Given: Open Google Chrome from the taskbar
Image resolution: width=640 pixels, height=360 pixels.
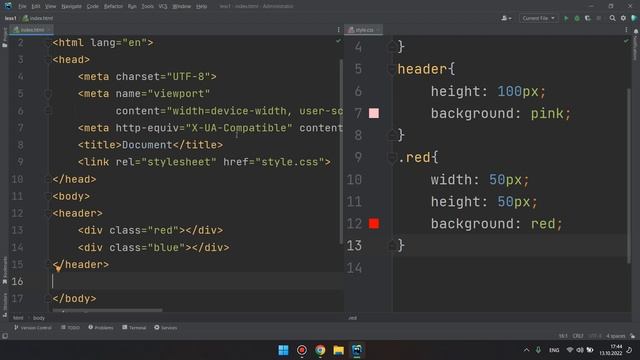Looking at the screenshot, I should 320,350.
